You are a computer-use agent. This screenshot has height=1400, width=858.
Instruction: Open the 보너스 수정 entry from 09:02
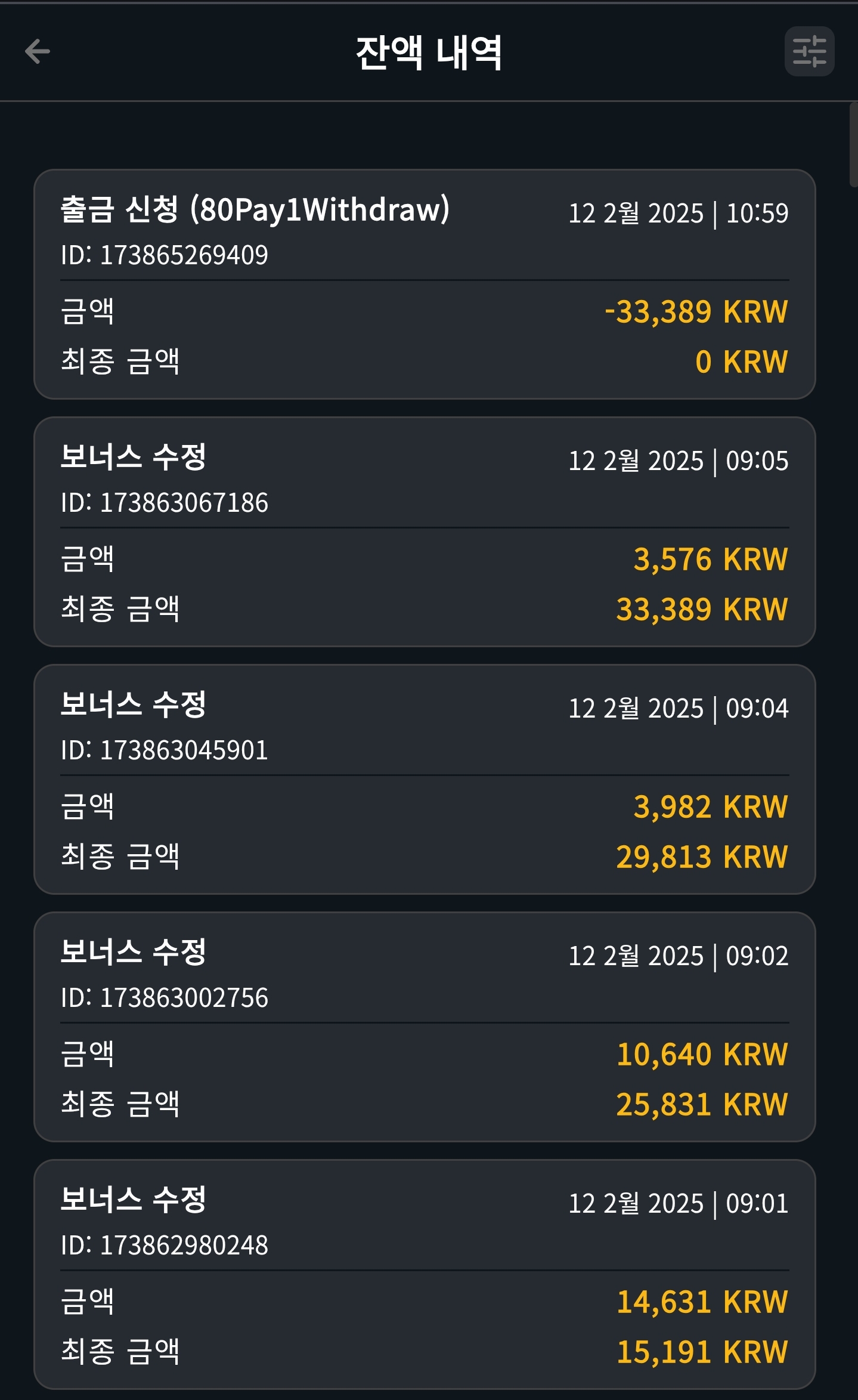click(425, 1027)
